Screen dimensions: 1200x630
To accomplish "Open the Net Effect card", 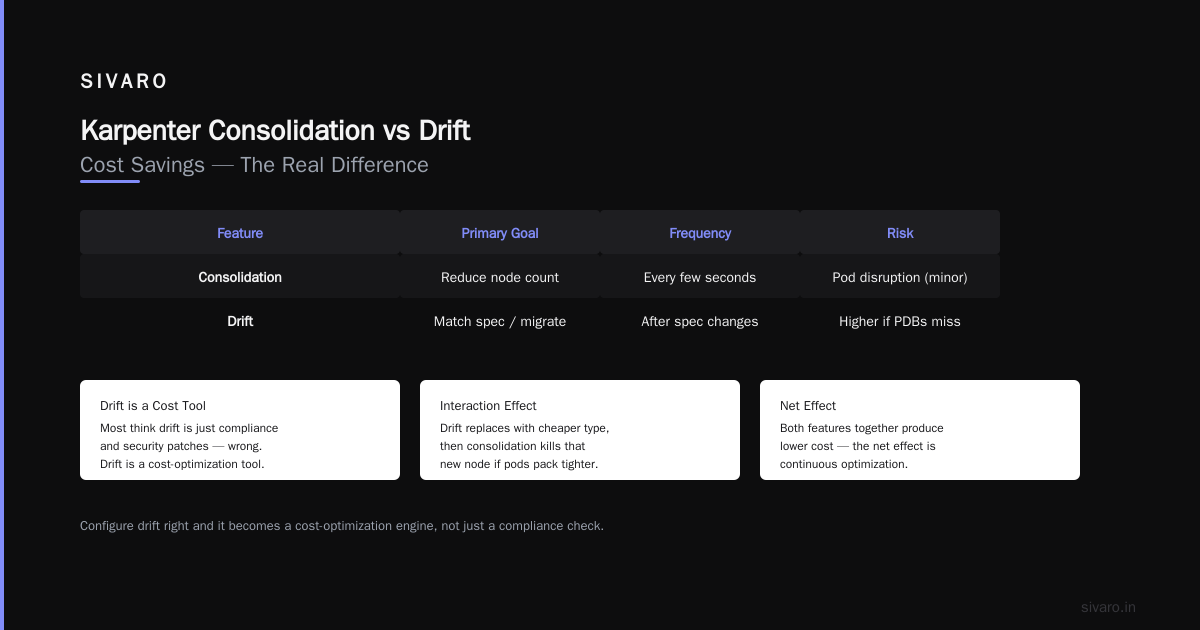I will tap(920, 430).
